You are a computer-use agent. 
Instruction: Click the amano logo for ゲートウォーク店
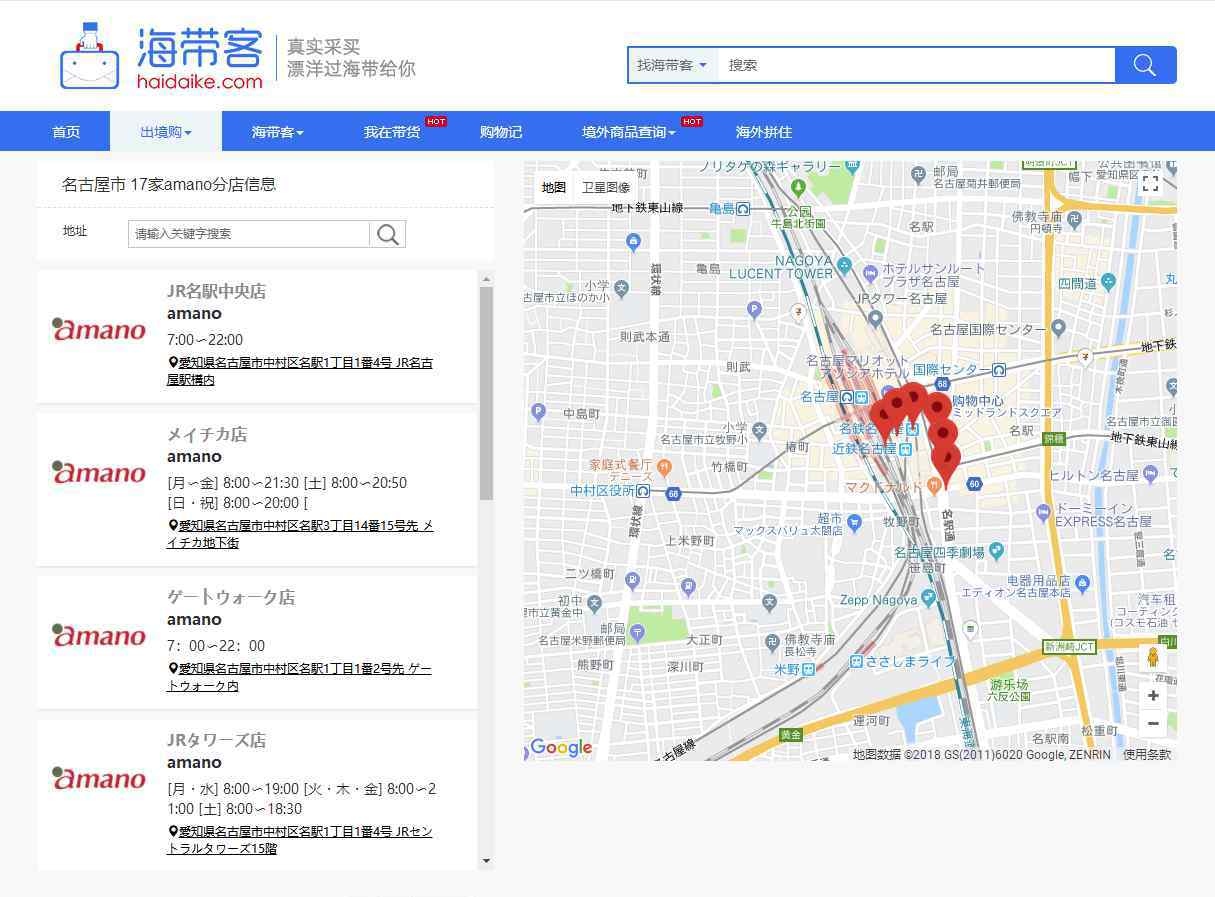[99, 636]
